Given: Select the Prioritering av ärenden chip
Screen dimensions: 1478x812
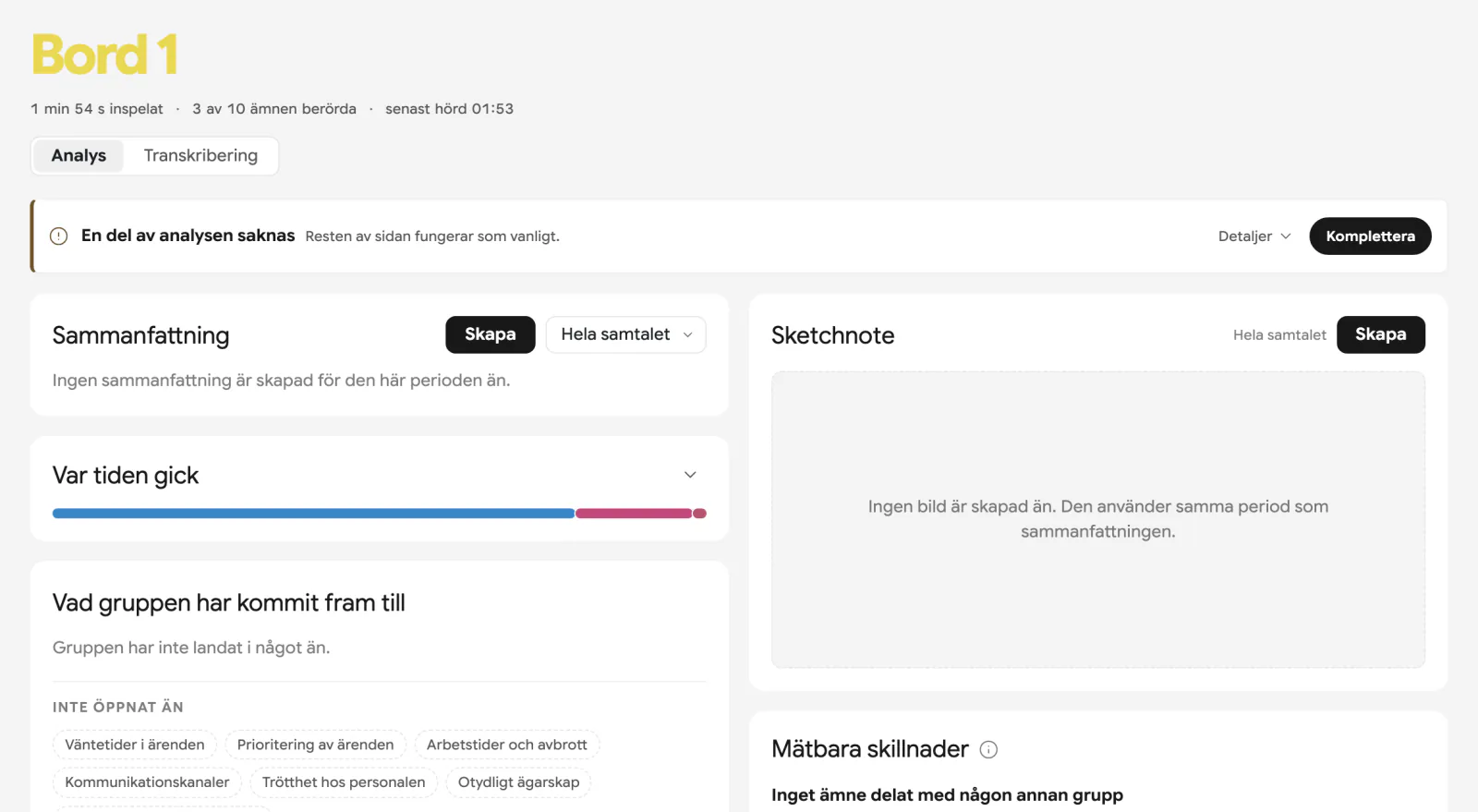Looking at the screenshot, I should click(x=315, y=745).
